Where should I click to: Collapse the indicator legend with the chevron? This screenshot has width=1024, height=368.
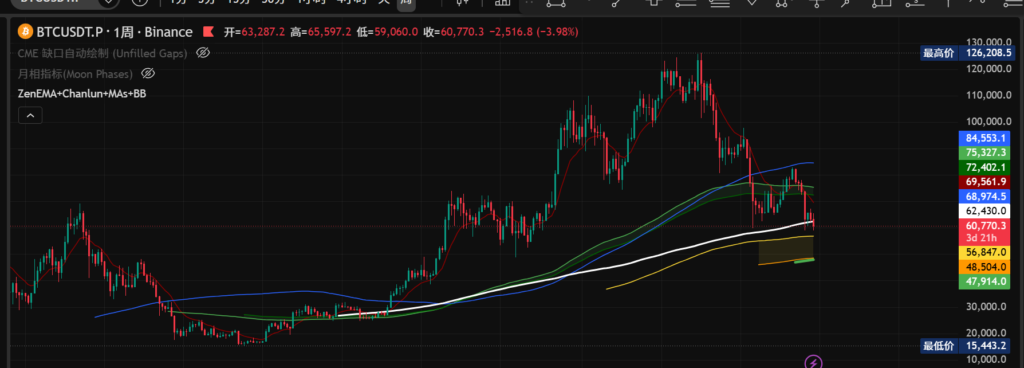(x=31, y=116)
